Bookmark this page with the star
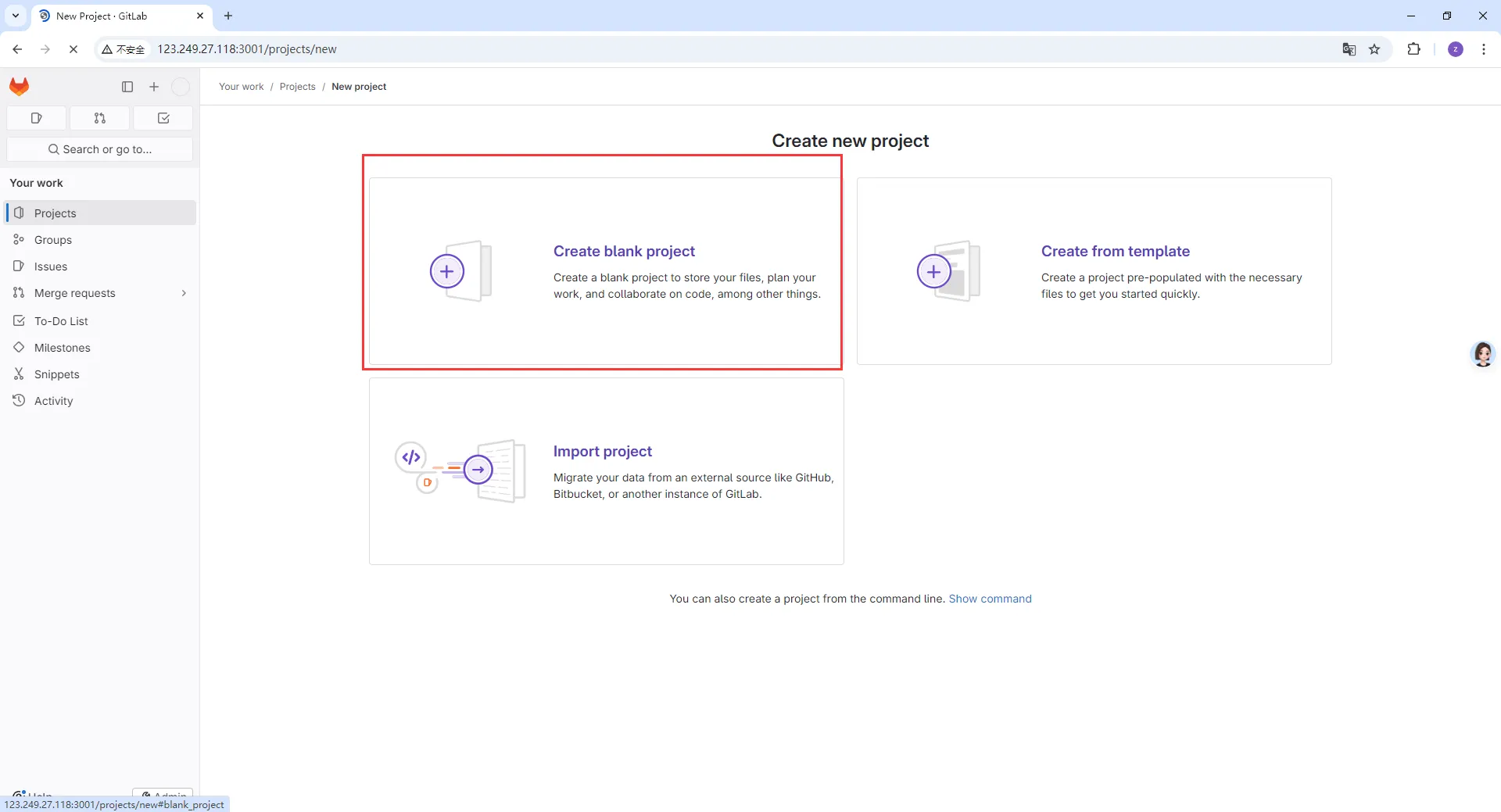The width and height of the screenshot is (1501, 812). (x=1375, y=49)
